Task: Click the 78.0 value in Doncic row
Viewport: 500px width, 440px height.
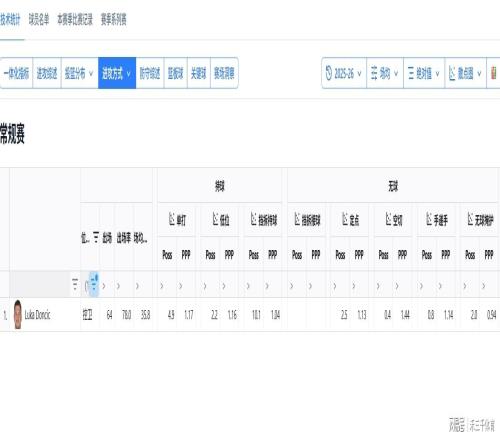Action: point(126,315)
